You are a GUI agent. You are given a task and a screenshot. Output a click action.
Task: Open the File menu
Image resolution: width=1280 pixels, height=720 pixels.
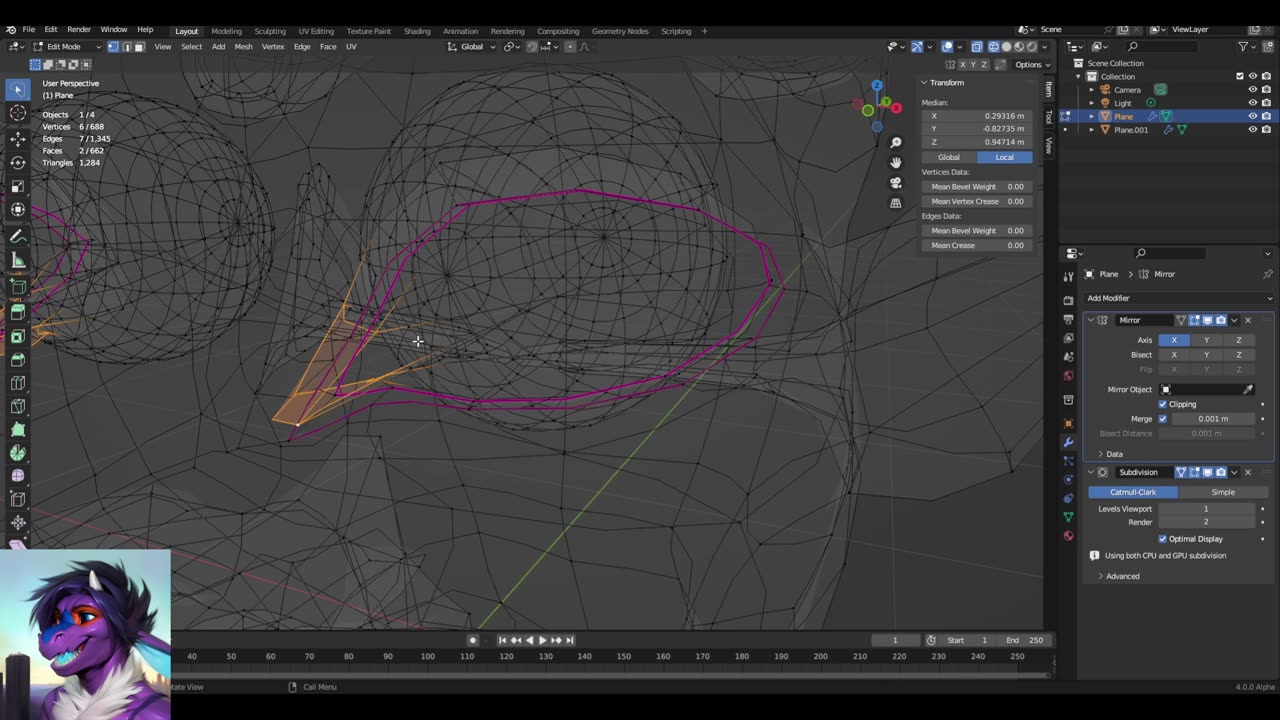point(28,29)
